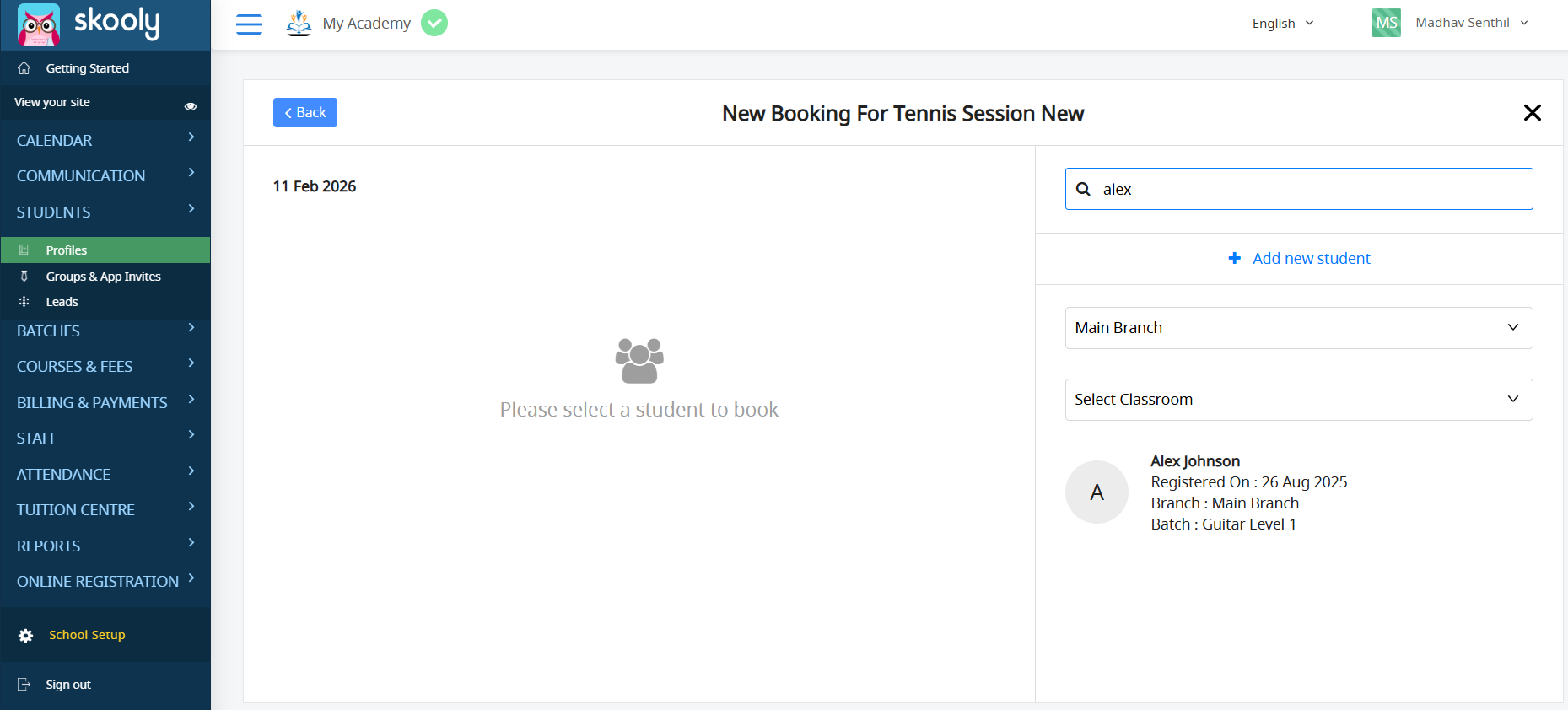The image size is (1568, 710).
Task: Click the Getting Started home icon
Action: (24, 68)
